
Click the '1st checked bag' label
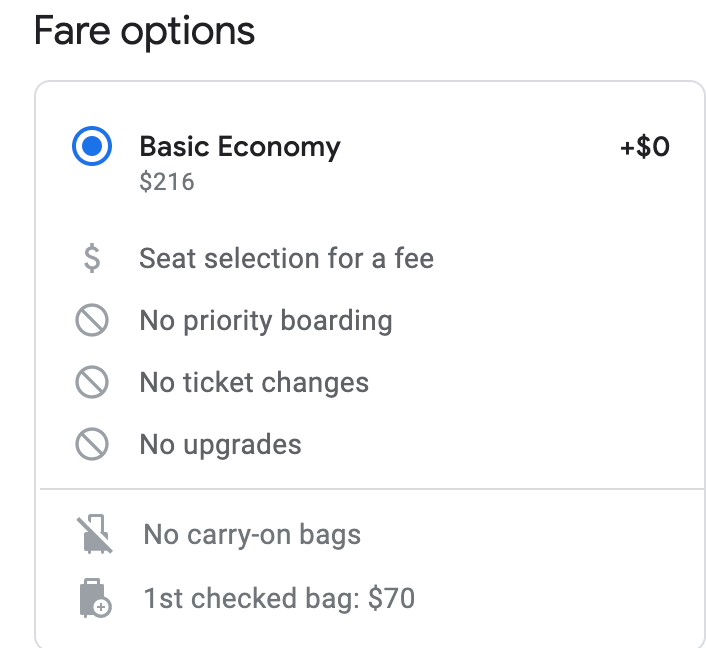click(251, 599)
